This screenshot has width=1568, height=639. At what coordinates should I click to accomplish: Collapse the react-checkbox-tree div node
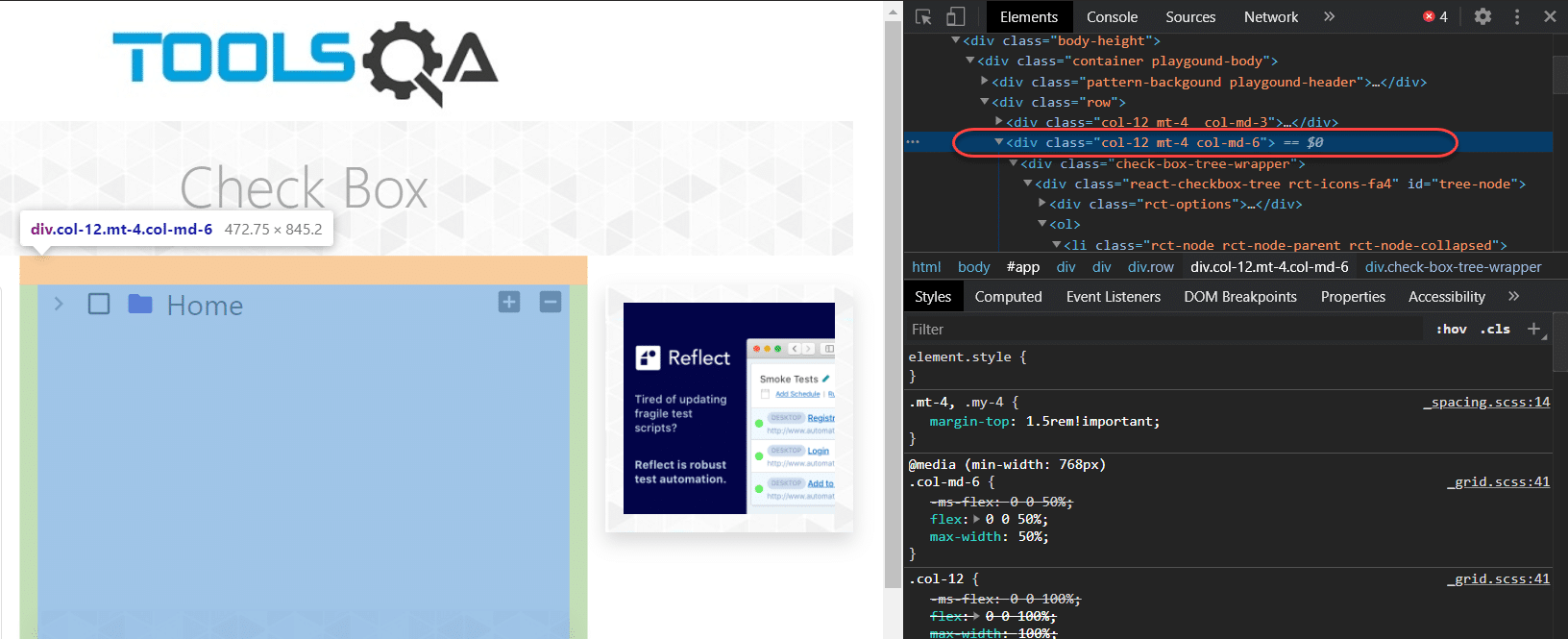[x=1028, y=184]
